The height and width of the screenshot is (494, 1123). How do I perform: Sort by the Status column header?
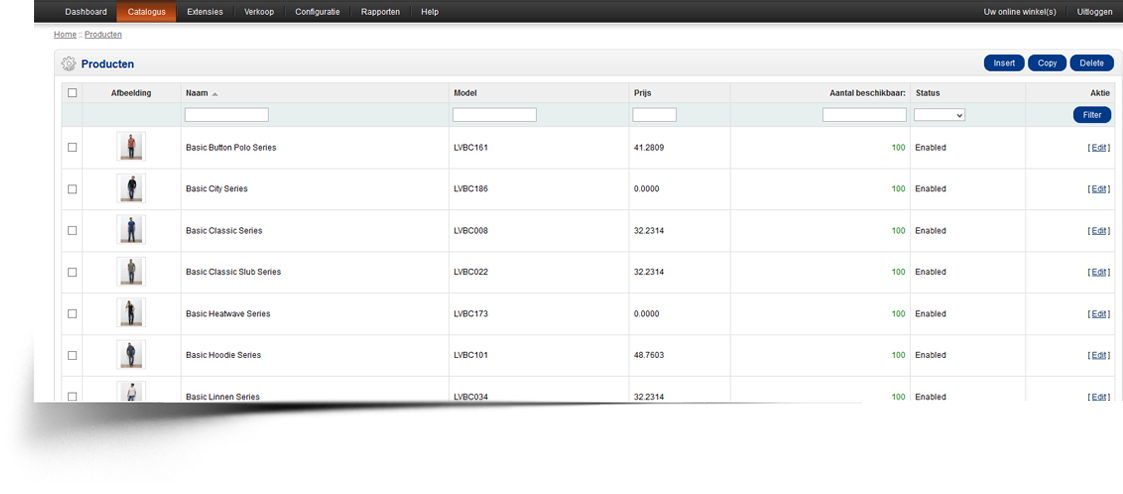pyautogui.click(x=927, y=93)
